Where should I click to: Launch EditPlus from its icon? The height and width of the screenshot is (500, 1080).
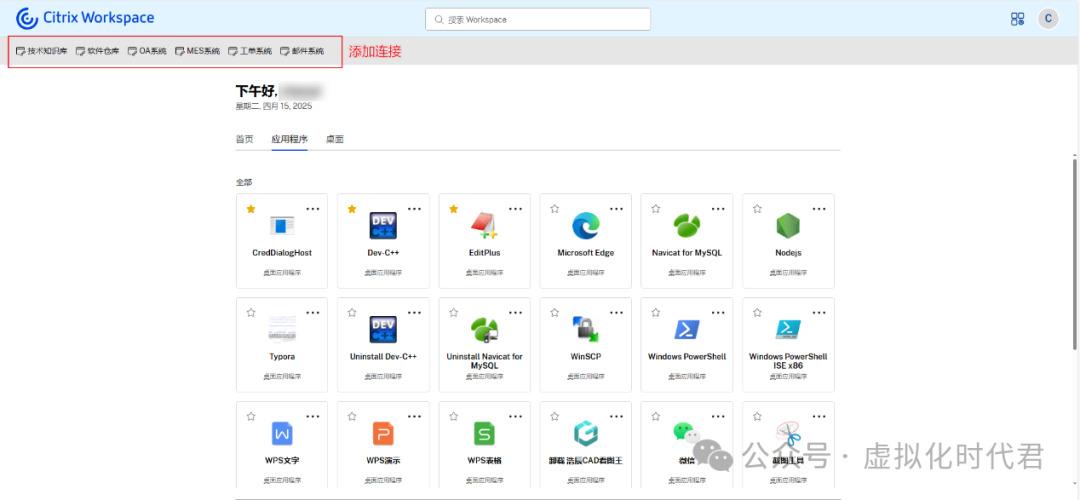point(484,226)
